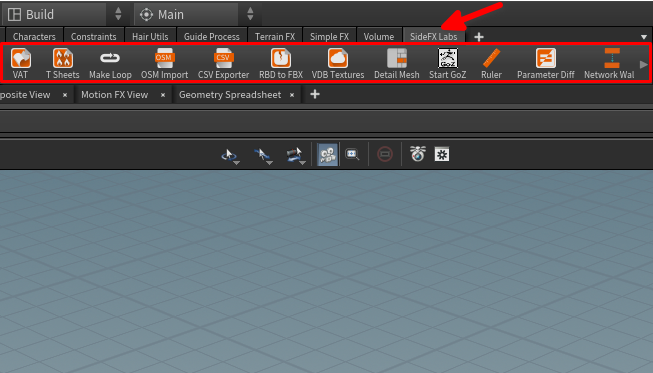The height and width of the screenshot is (373, 653).
Task: Close the Geometry Spreadsheet pane tab
Action: point(292,95)
